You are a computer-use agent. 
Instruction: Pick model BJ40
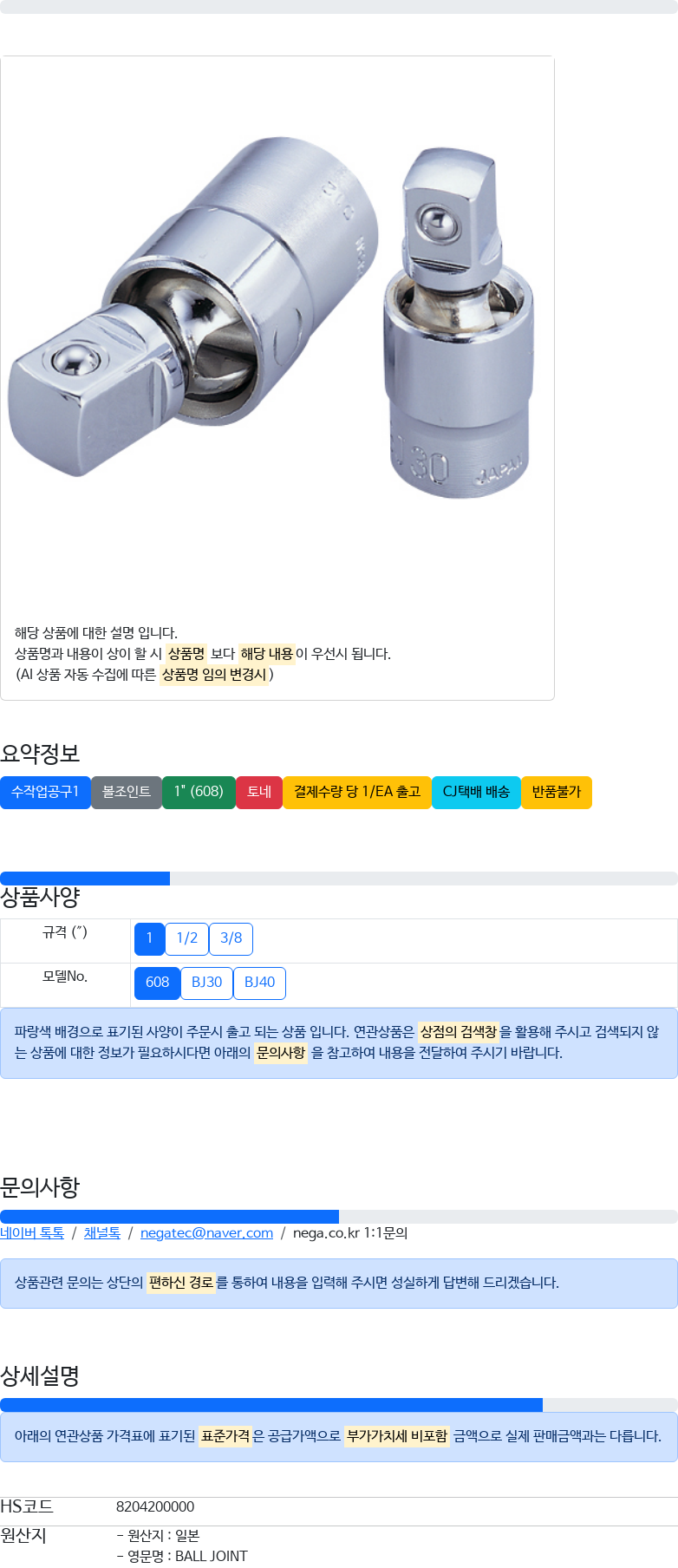(x=259, y=983)
